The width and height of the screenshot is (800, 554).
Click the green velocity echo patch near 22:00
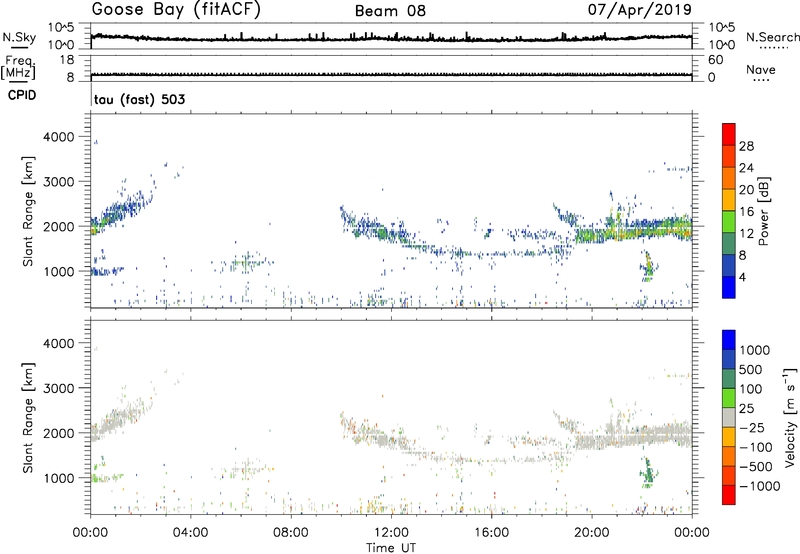[648, 473]
